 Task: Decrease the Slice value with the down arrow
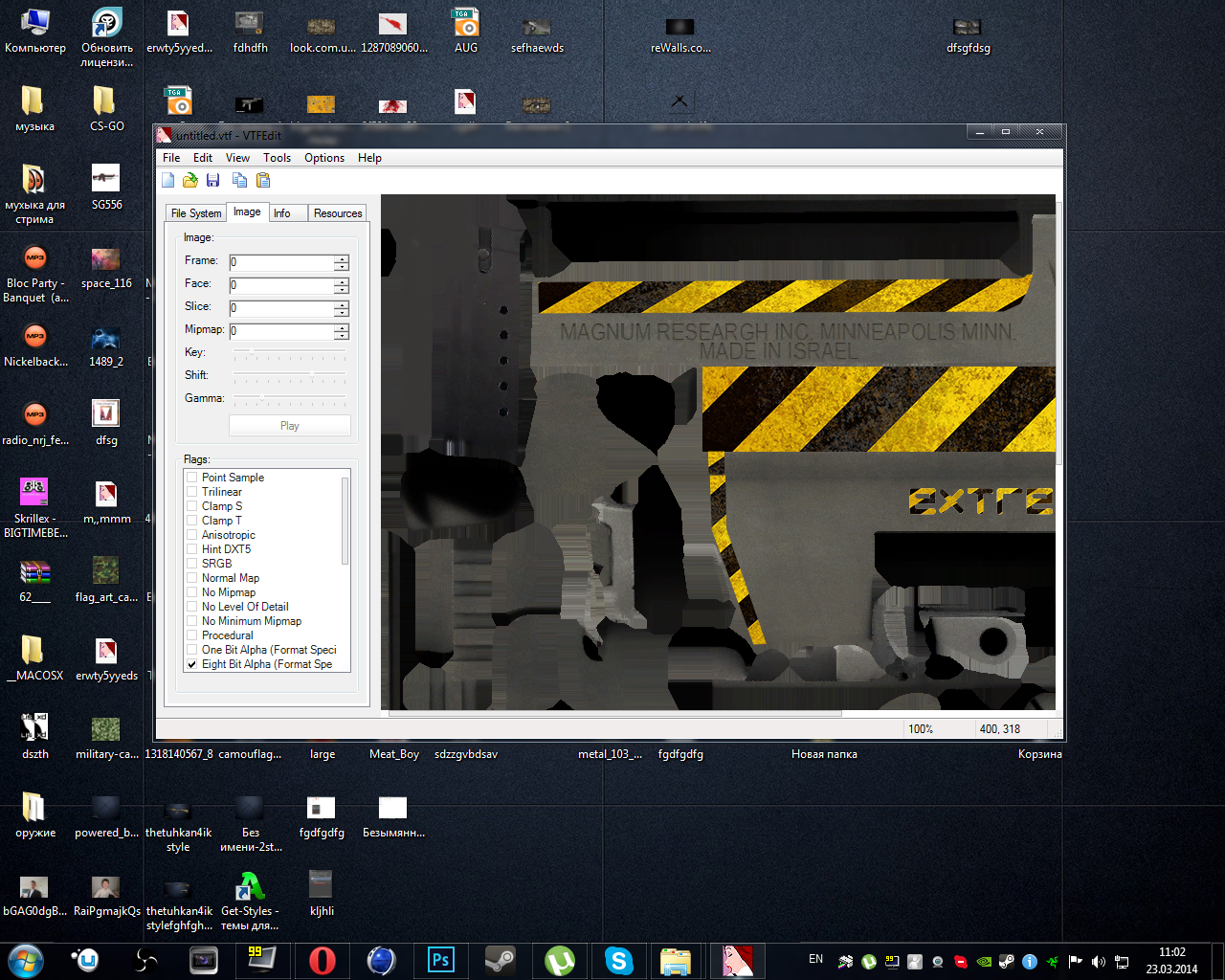(342, 312)
